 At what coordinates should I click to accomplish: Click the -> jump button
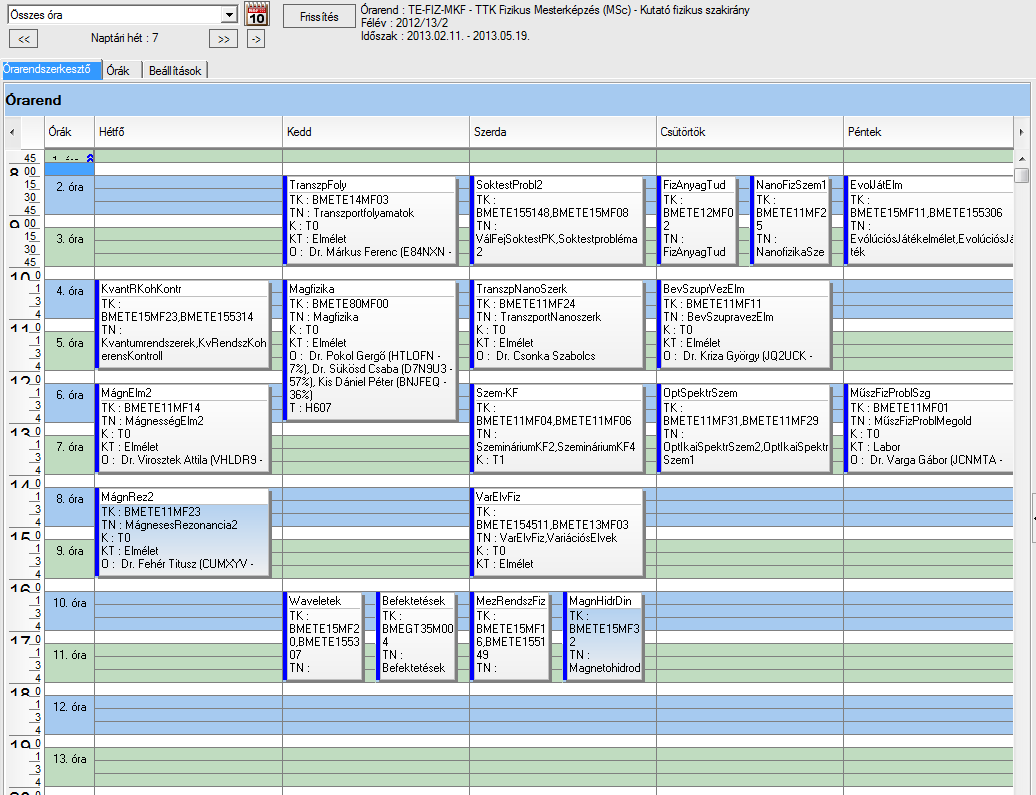[x=256, y=39]
